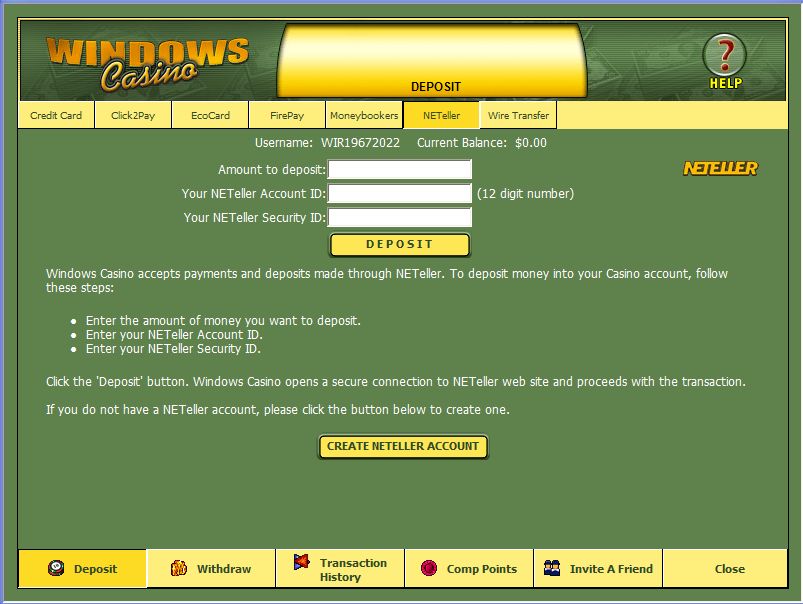
Task: Open the Wire Transfer tab
Action: tap(518, 115)
